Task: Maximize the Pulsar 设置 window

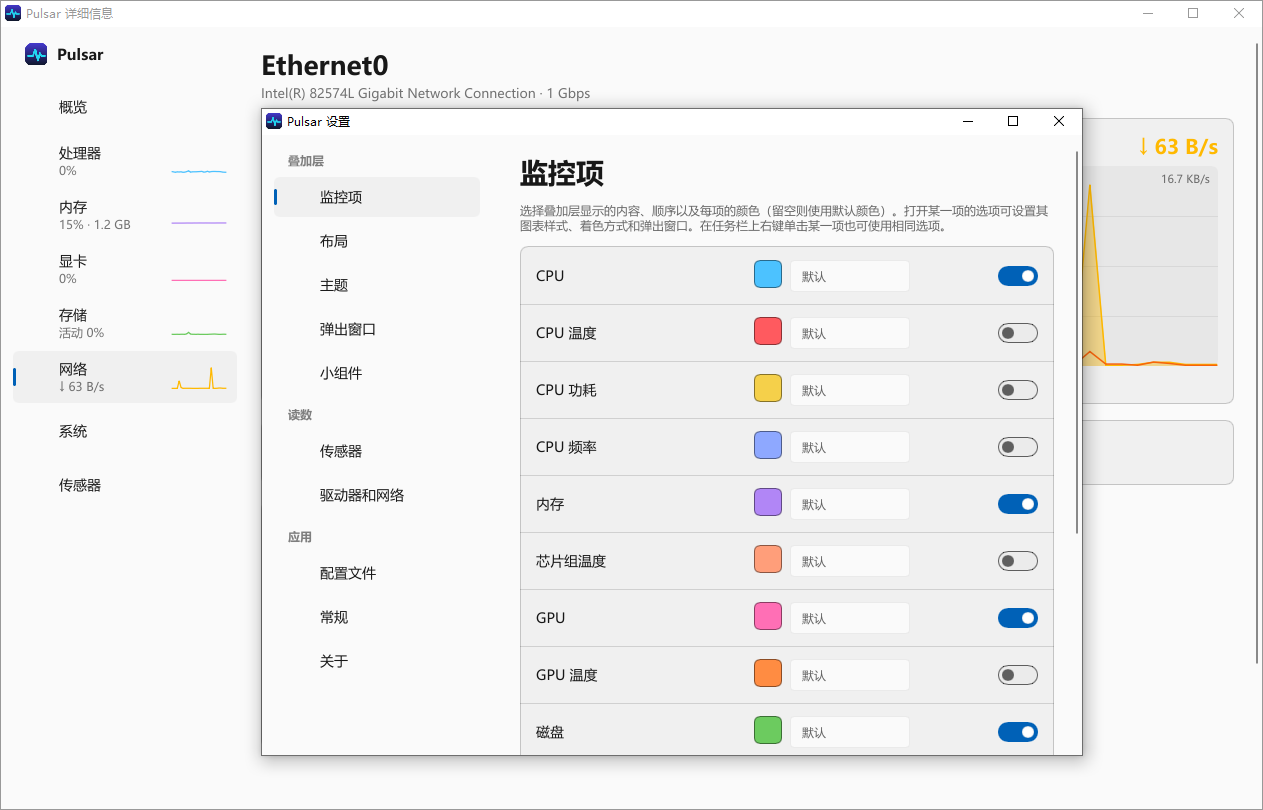Action: click(x=1013, y=121)
